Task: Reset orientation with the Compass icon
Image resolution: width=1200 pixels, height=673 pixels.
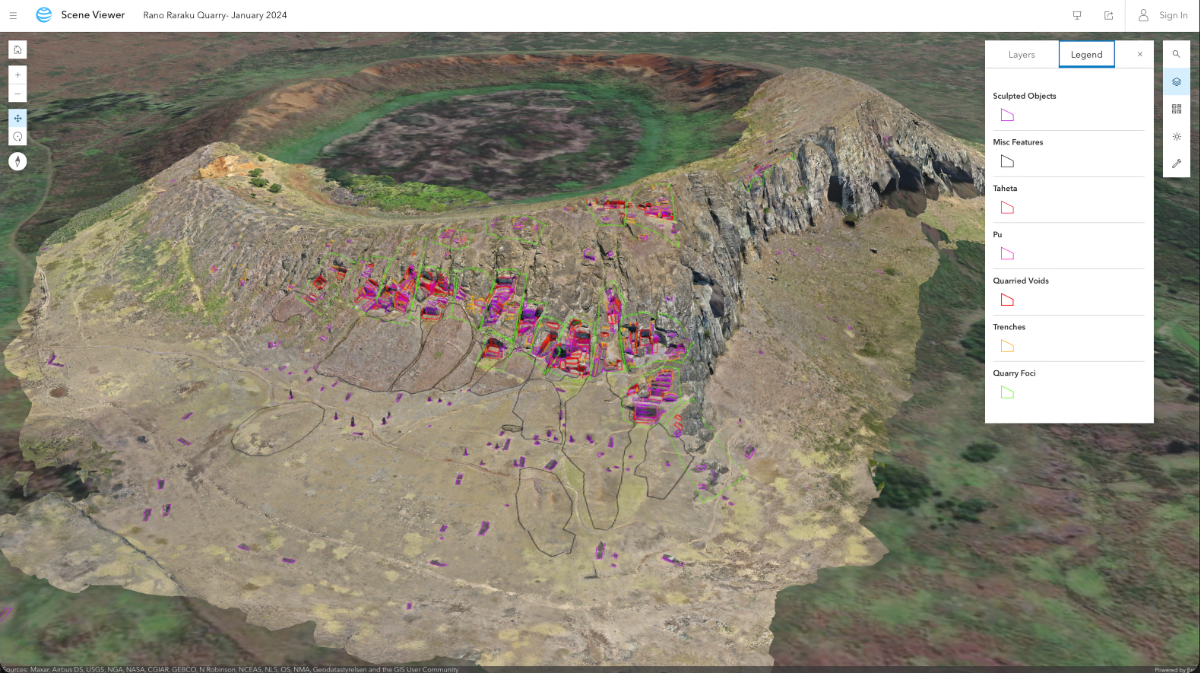Action: click(x=17, y=160)
